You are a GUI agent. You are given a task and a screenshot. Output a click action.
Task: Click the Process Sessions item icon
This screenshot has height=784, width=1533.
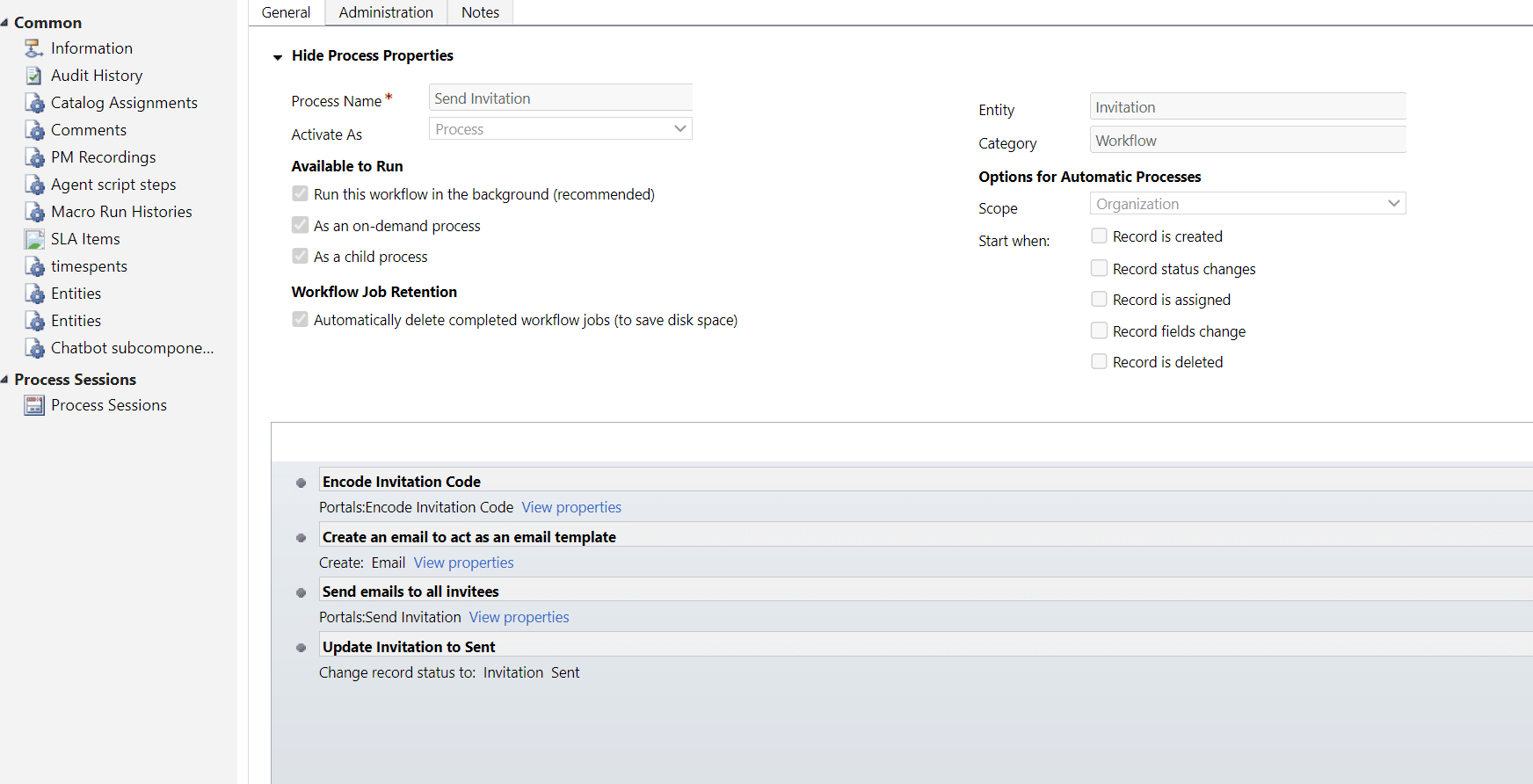(34, 405)
